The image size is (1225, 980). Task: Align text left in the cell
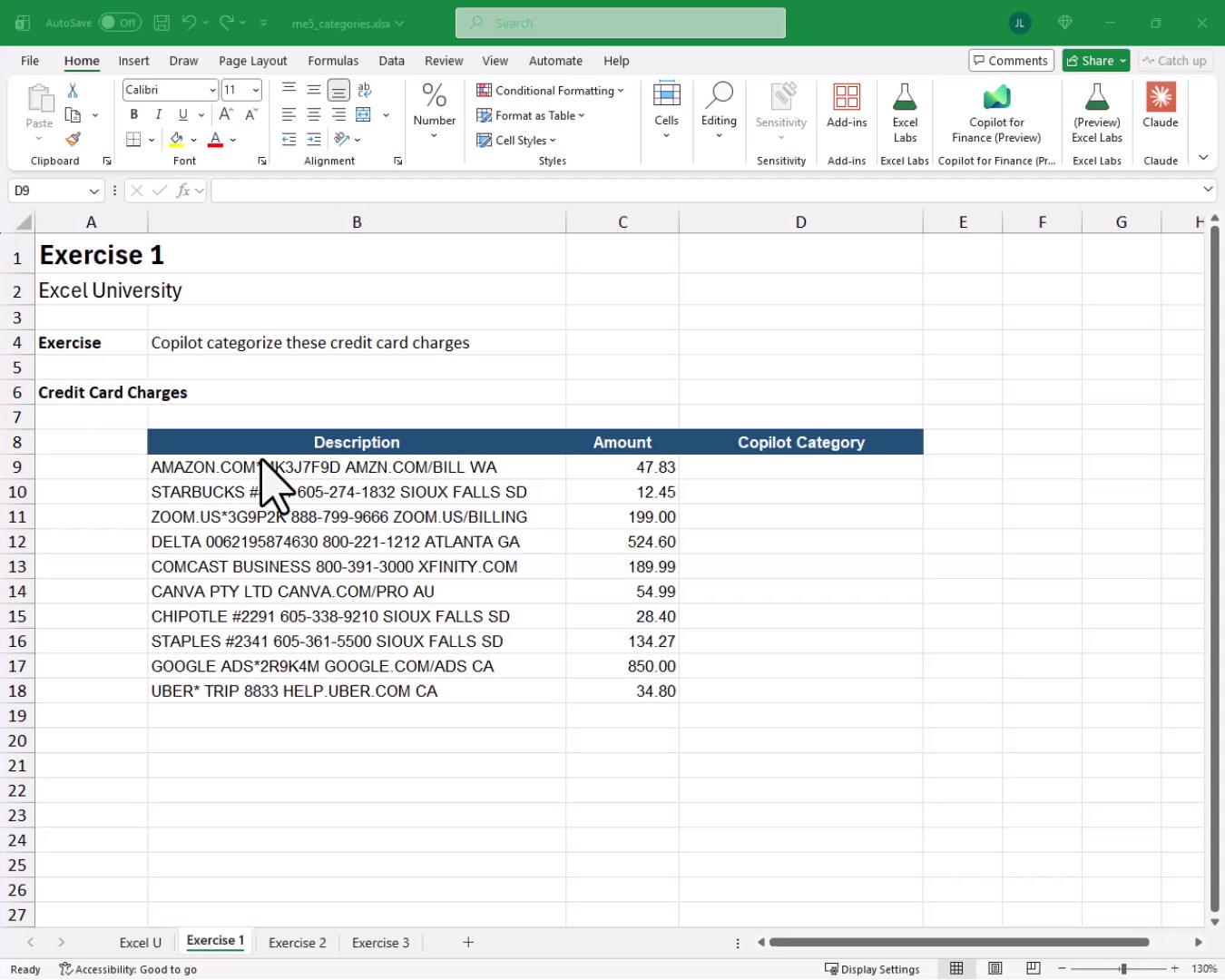pyautogui.click(x=289, y=114)
